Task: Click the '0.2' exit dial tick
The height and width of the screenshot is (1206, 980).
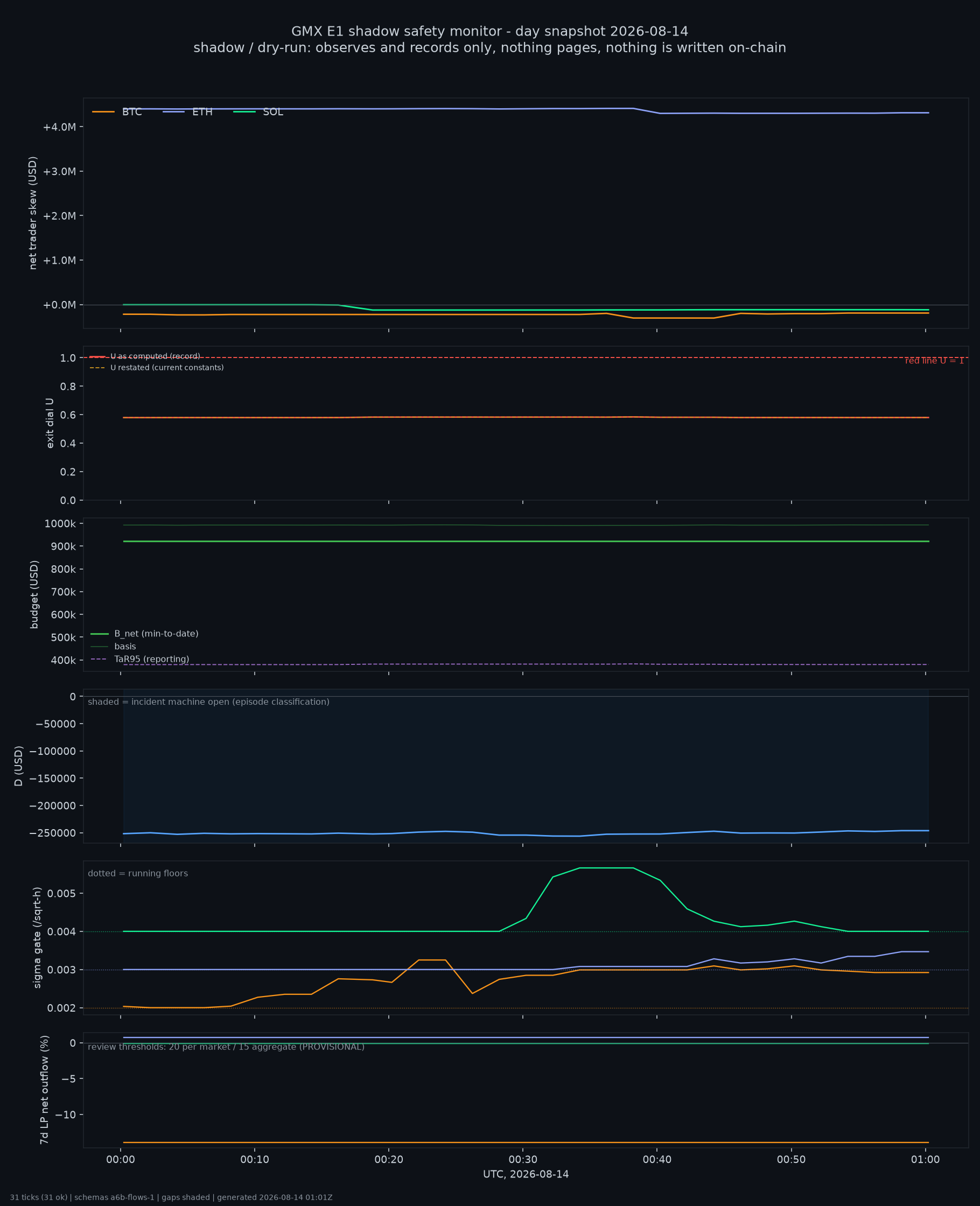Action: tap(68, 472)
